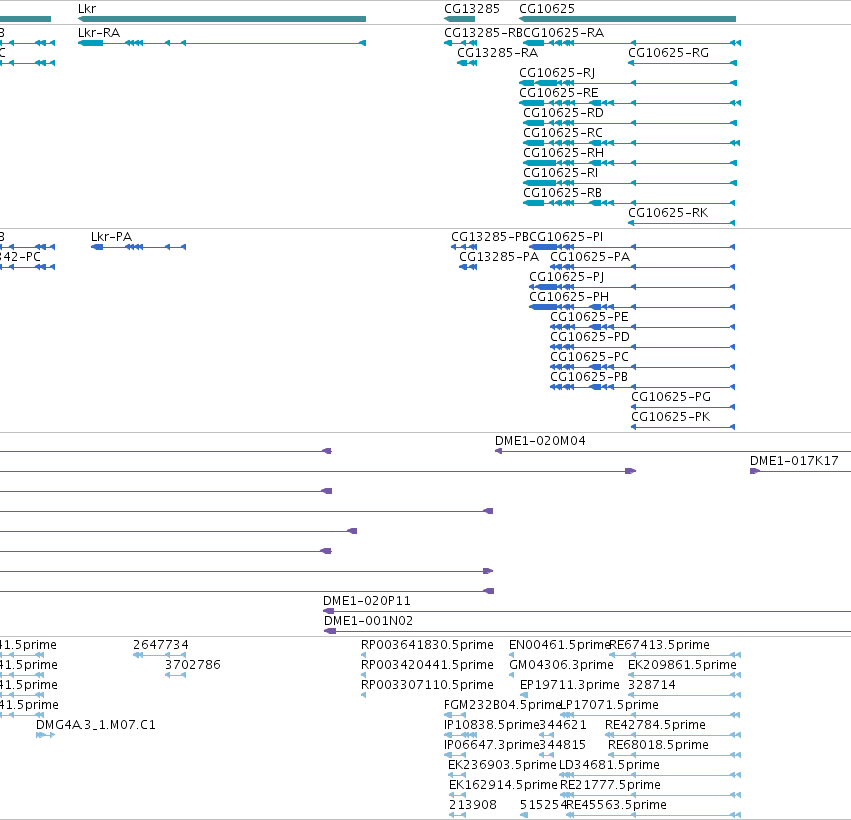The height and width of the screenshot is (820, 851).
Task: Select the CG10625-PK protein label
Action: (x=670, y=417)
